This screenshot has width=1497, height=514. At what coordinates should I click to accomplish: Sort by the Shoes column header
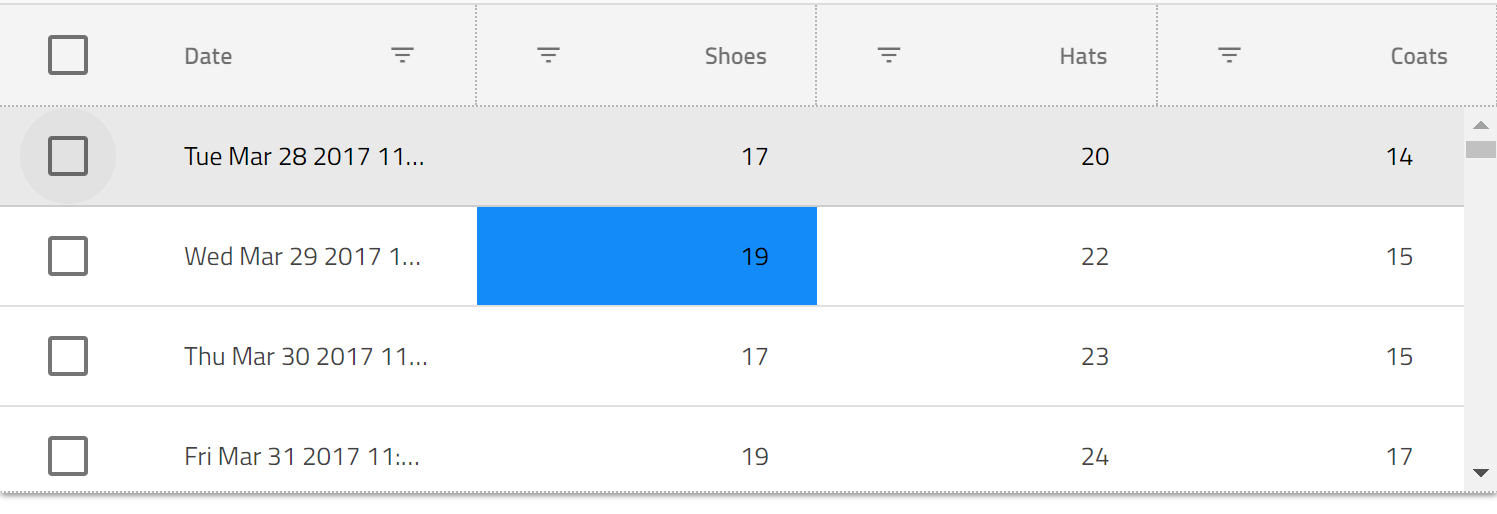click(735, 56)
